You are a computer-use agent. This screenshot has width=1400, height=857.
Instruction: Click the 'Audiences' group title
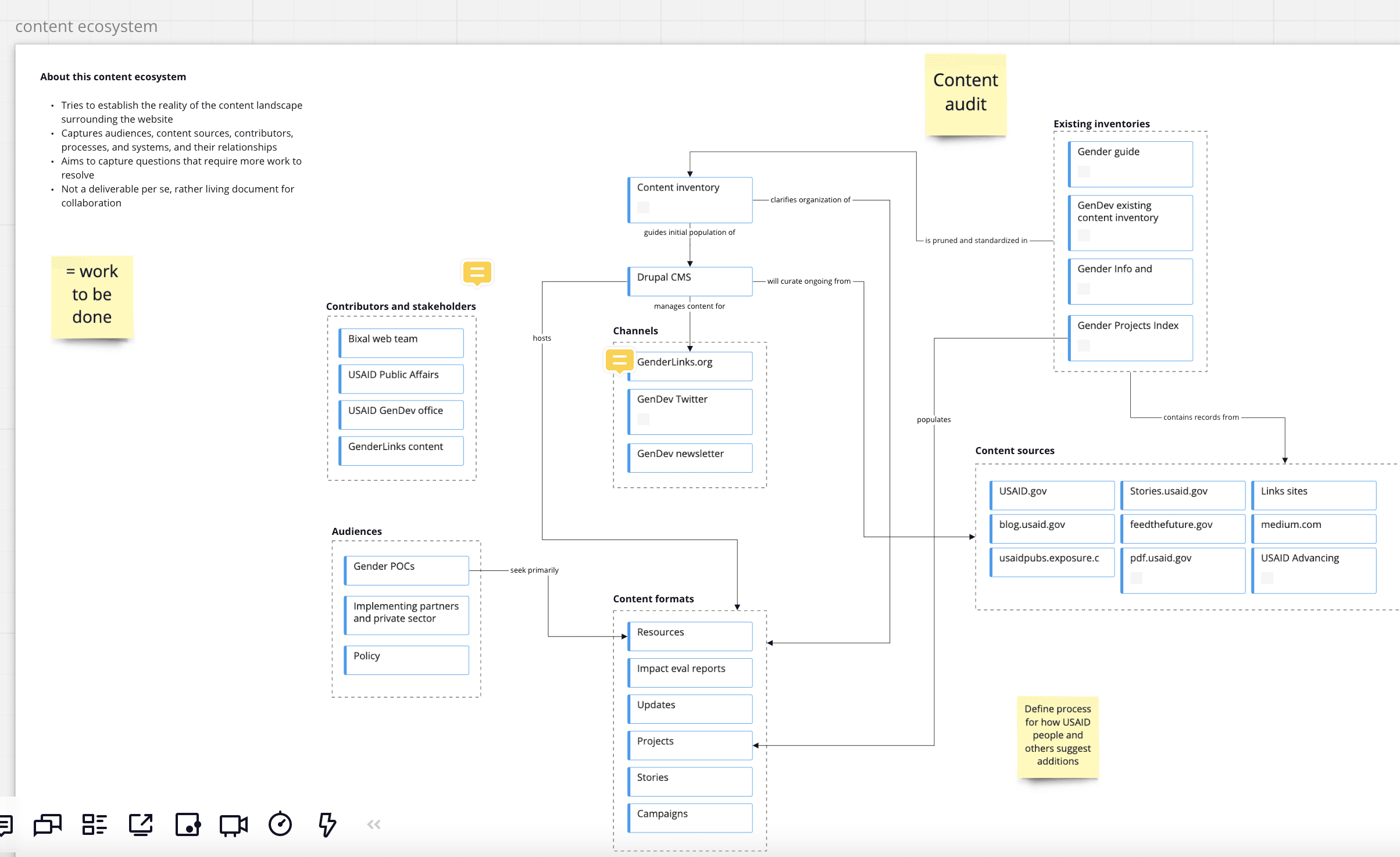click(357, 531)
